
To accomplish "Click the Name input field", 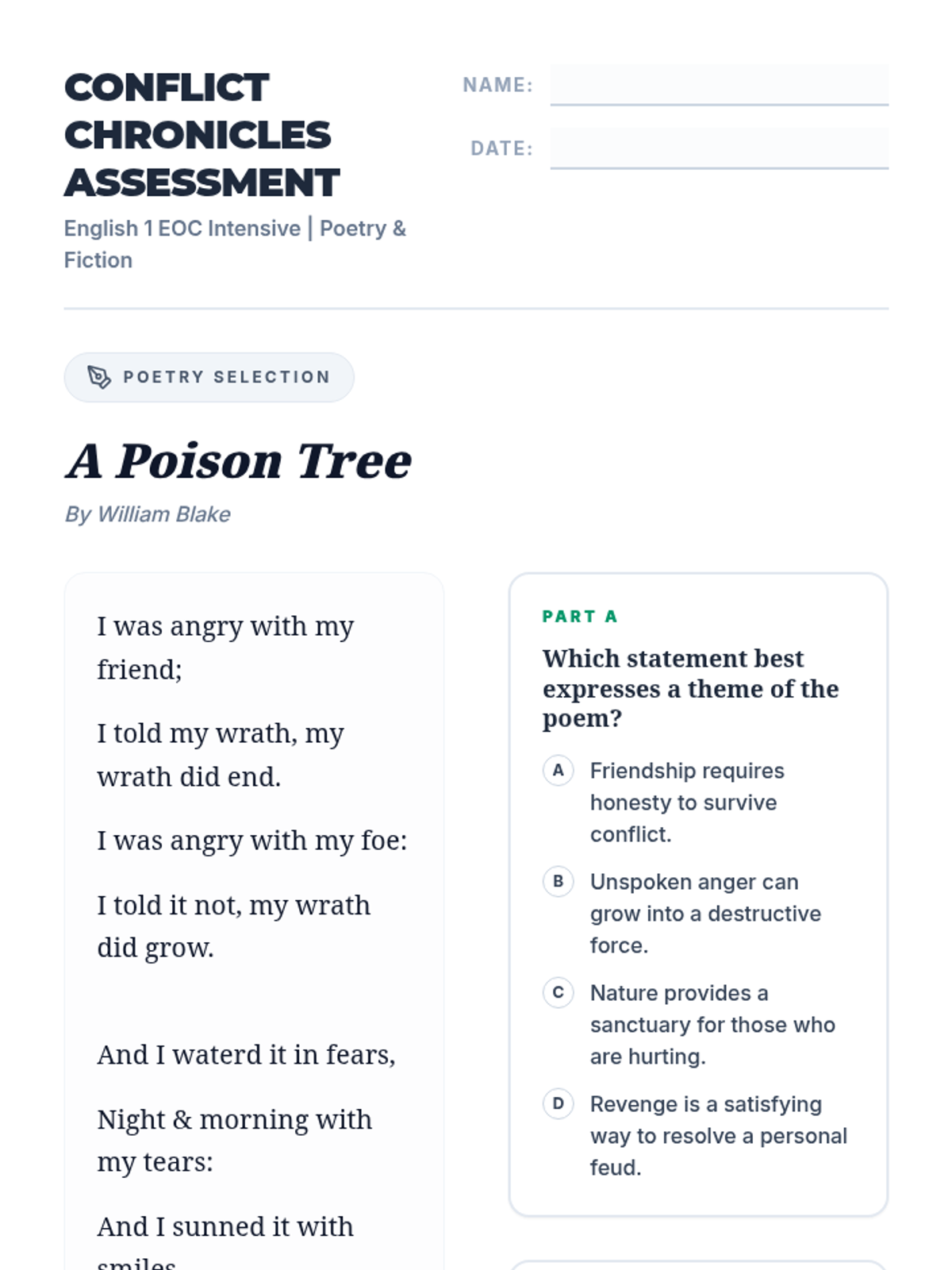I will tap(719, 84).
